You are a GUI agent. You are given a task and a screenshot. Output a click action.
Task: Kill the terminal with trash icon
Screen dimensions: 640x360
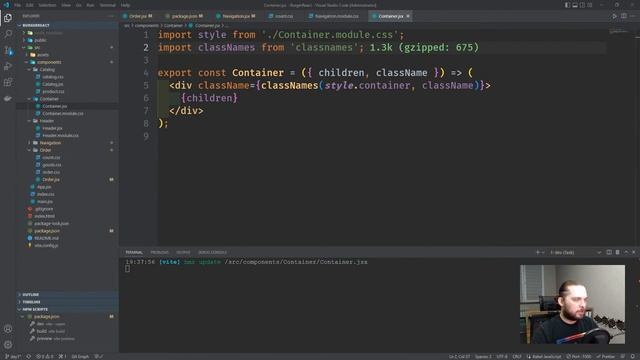pos(617,252)
